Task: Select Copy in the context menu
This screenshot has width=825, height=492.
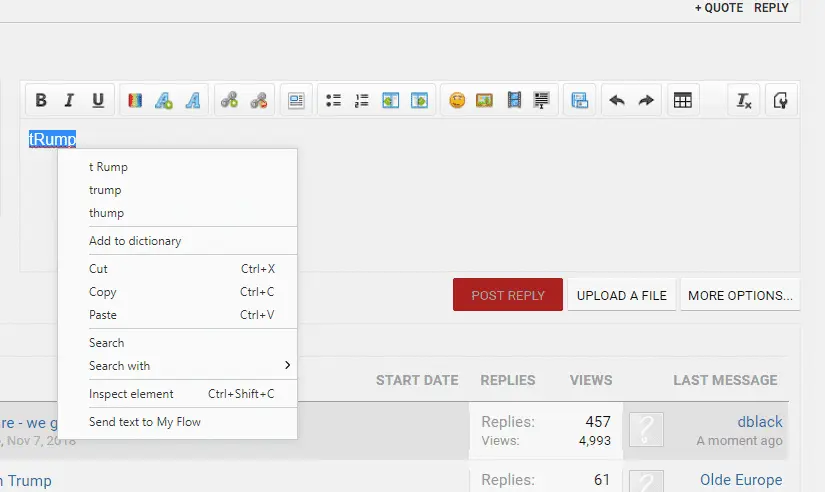Action: (x=177, y=292)
